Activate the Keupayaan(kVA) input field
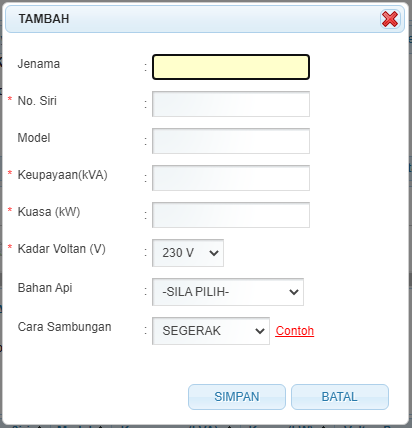The image size is (412, 428). point(231,178)
